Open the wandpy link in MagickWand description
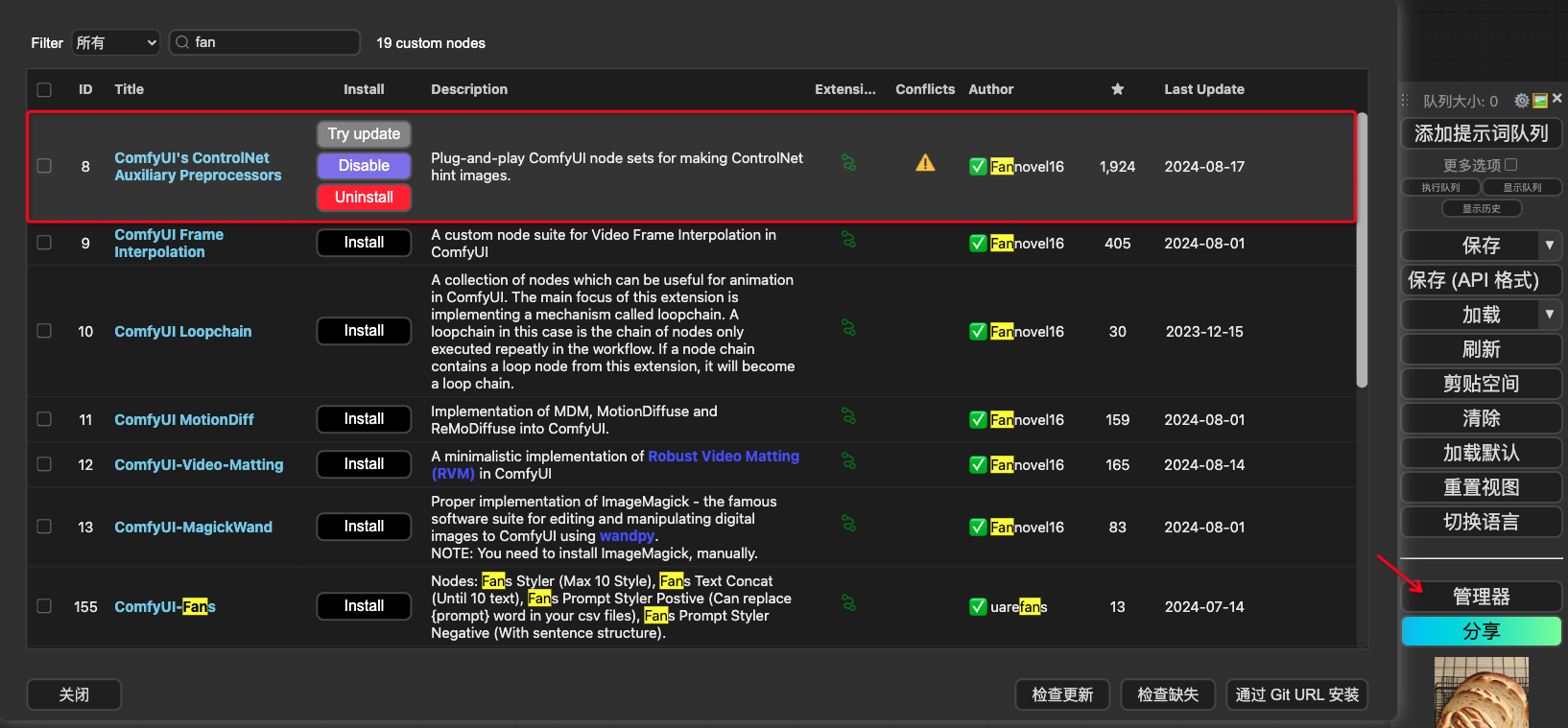 tap(627, 536)
